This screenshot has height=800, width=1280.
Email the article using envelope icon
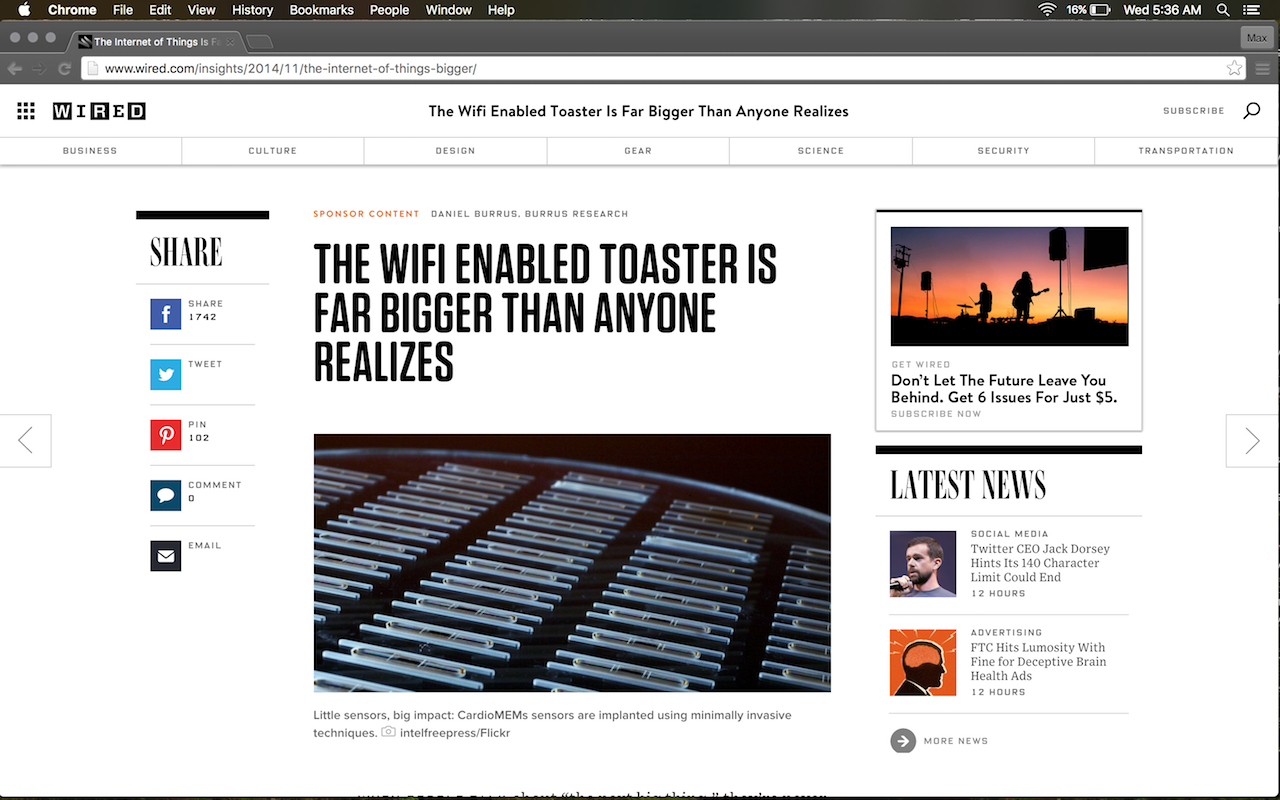click(x=166, y=556)
